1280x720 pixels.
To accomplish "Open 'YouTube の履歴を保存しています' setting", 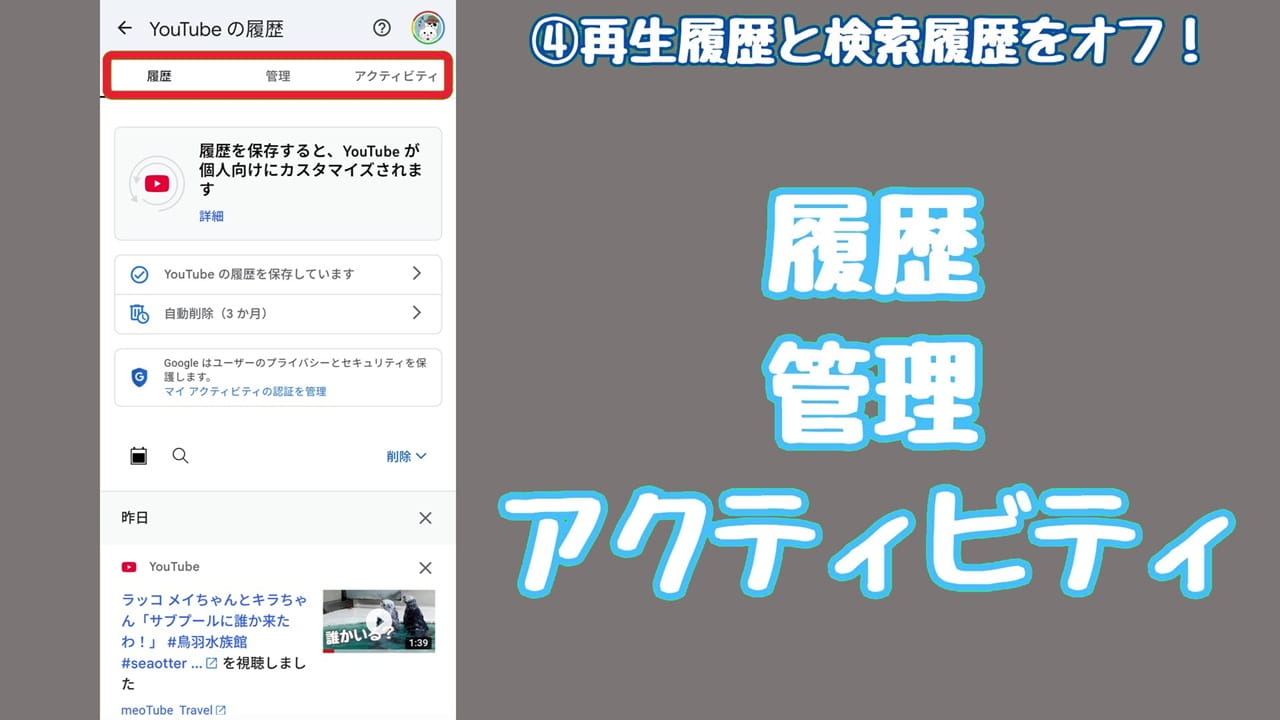I will (278, 274).
